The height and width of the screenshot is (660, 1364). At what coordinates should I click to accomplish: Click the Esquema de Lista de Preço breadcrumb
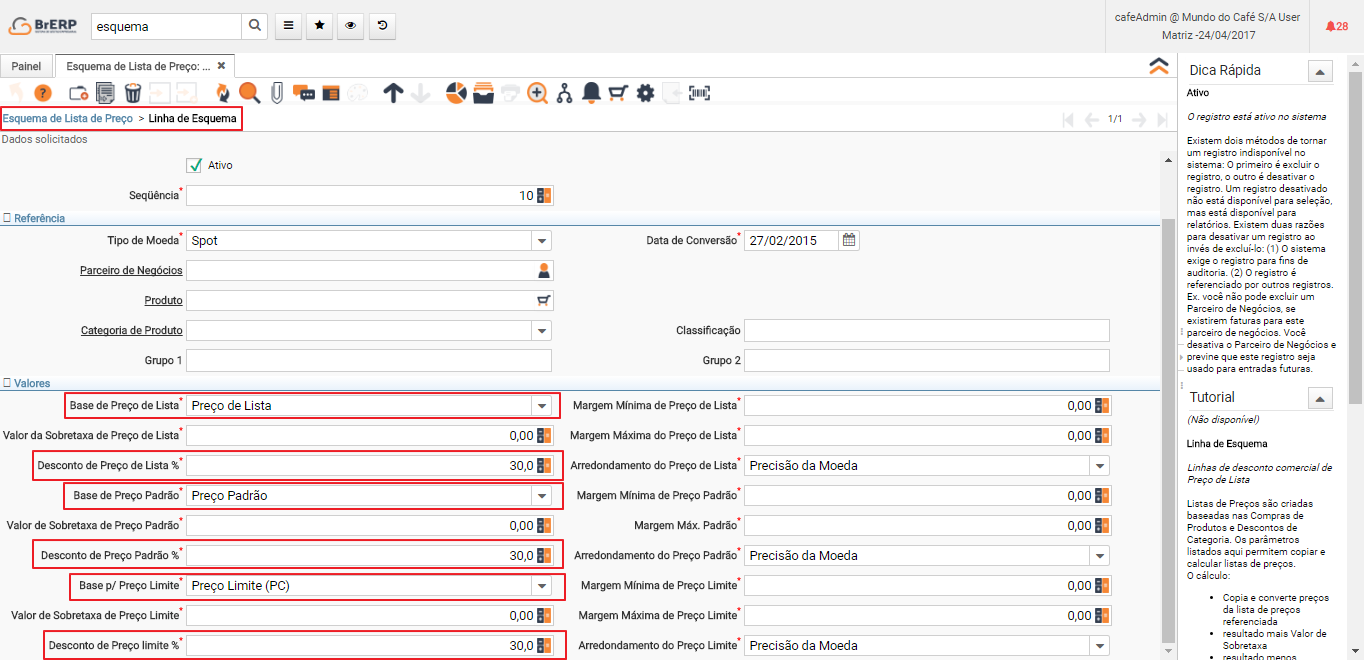coord(68,118)
